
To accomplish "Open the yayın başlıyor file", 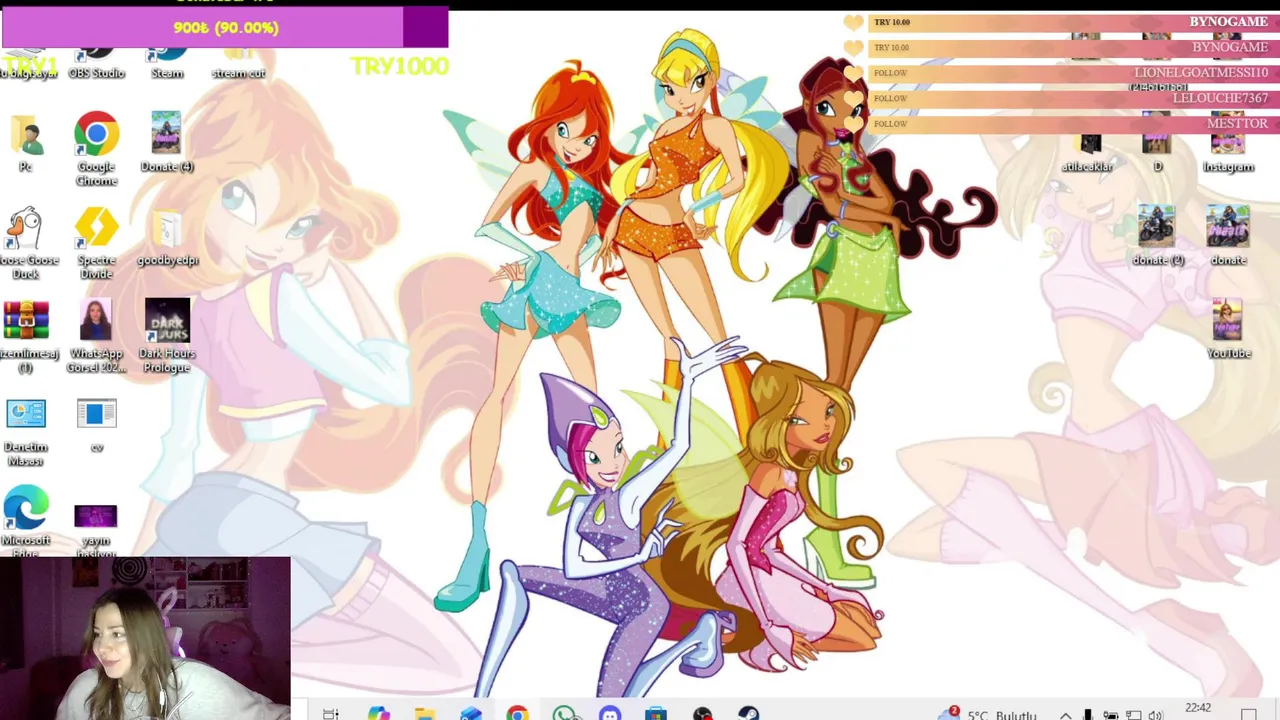I will click(x=96, y=528).
